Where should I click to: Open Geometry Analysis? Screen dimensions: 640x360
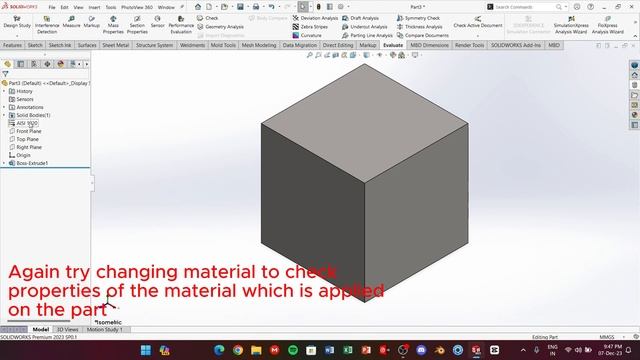click(220, 27)
